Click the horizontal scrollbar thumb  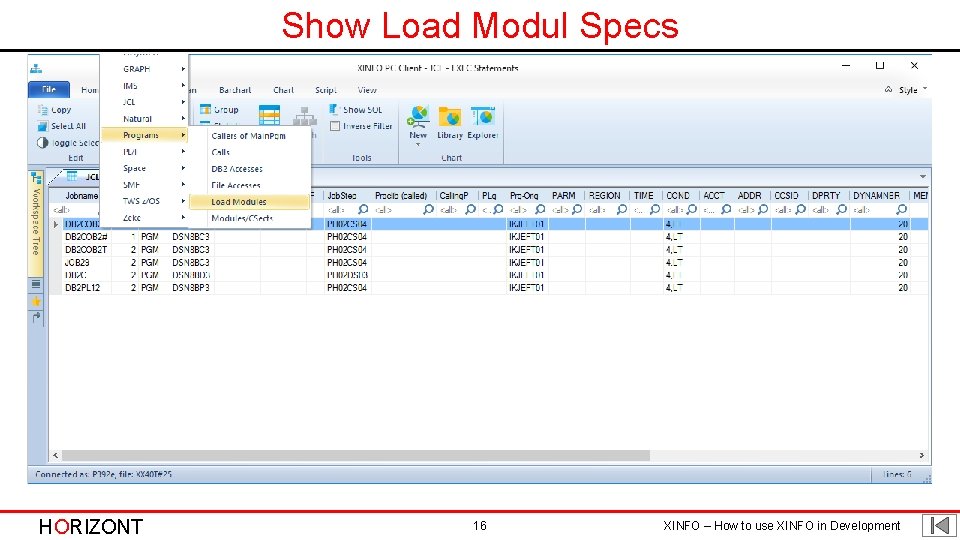click(x=355, y=456)
